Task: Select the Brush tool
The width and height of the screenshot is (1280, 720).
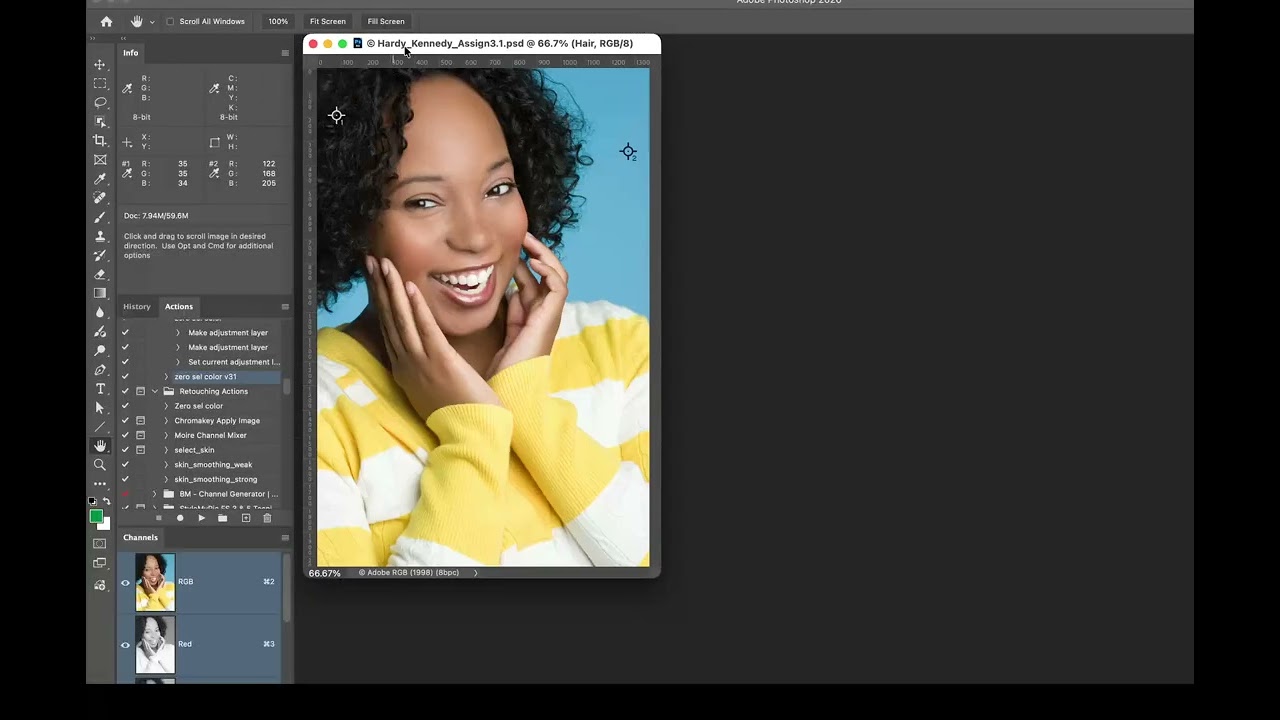Action: pyautogui.click(x=100, y=217)
